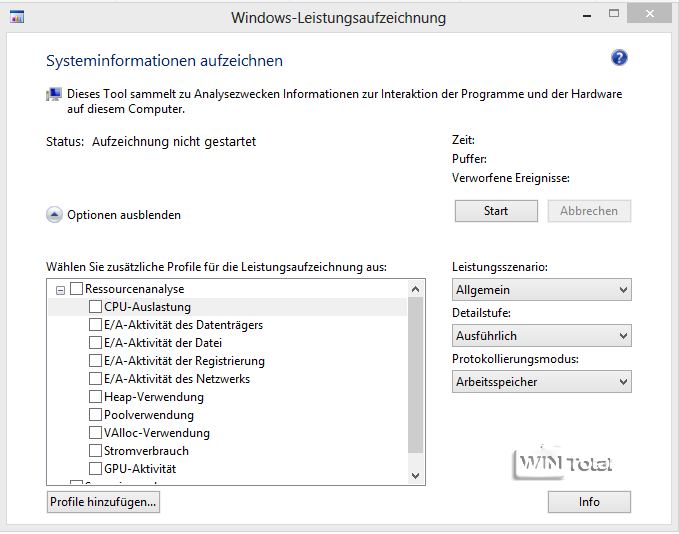Screen dimensions: 679x534
Task: Check E/A-Aktivität der Datei
Action: (95, 343)
